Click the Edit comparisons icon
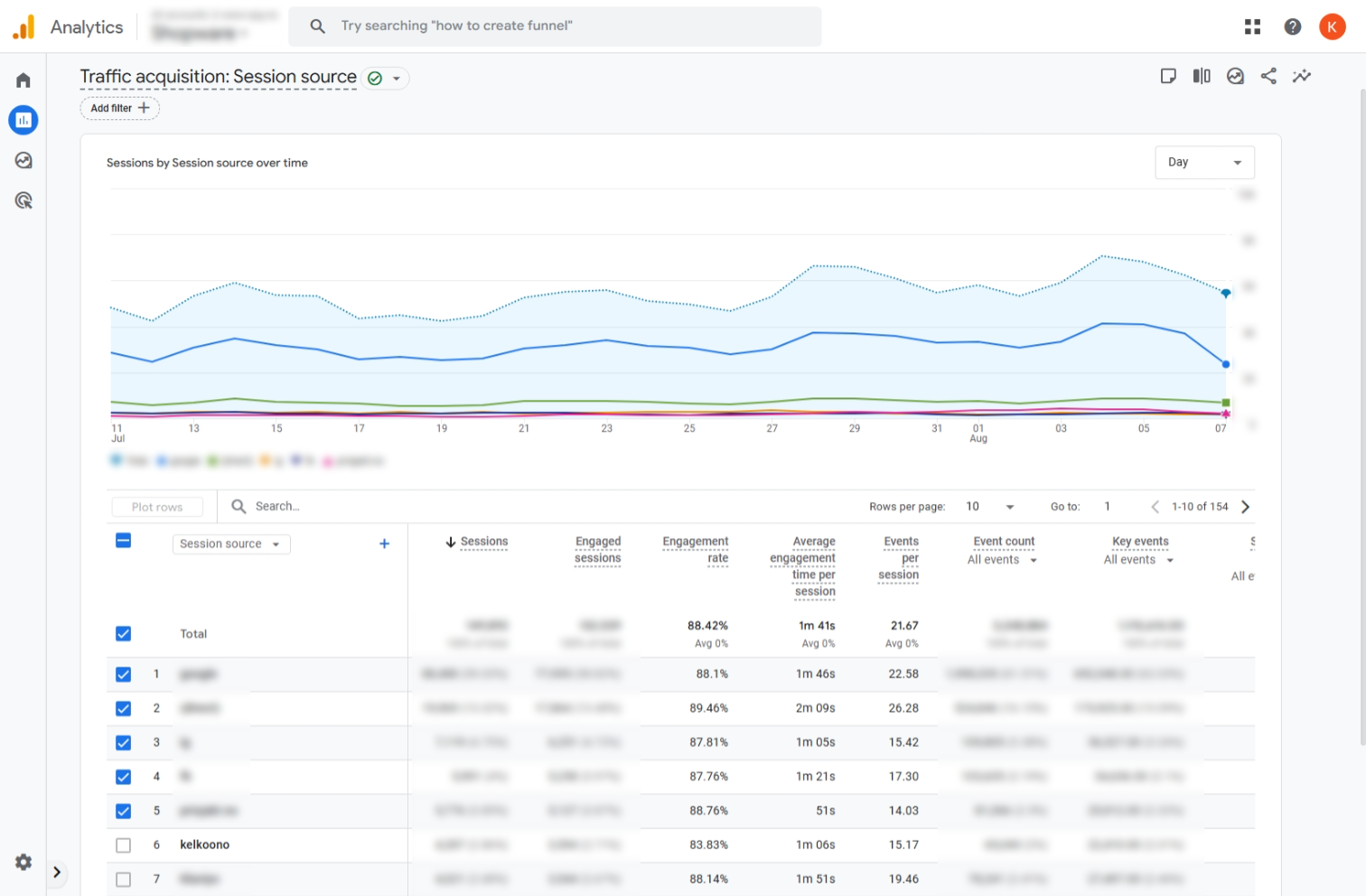This screenshot has width=1366, height=896. (1202, 77)
